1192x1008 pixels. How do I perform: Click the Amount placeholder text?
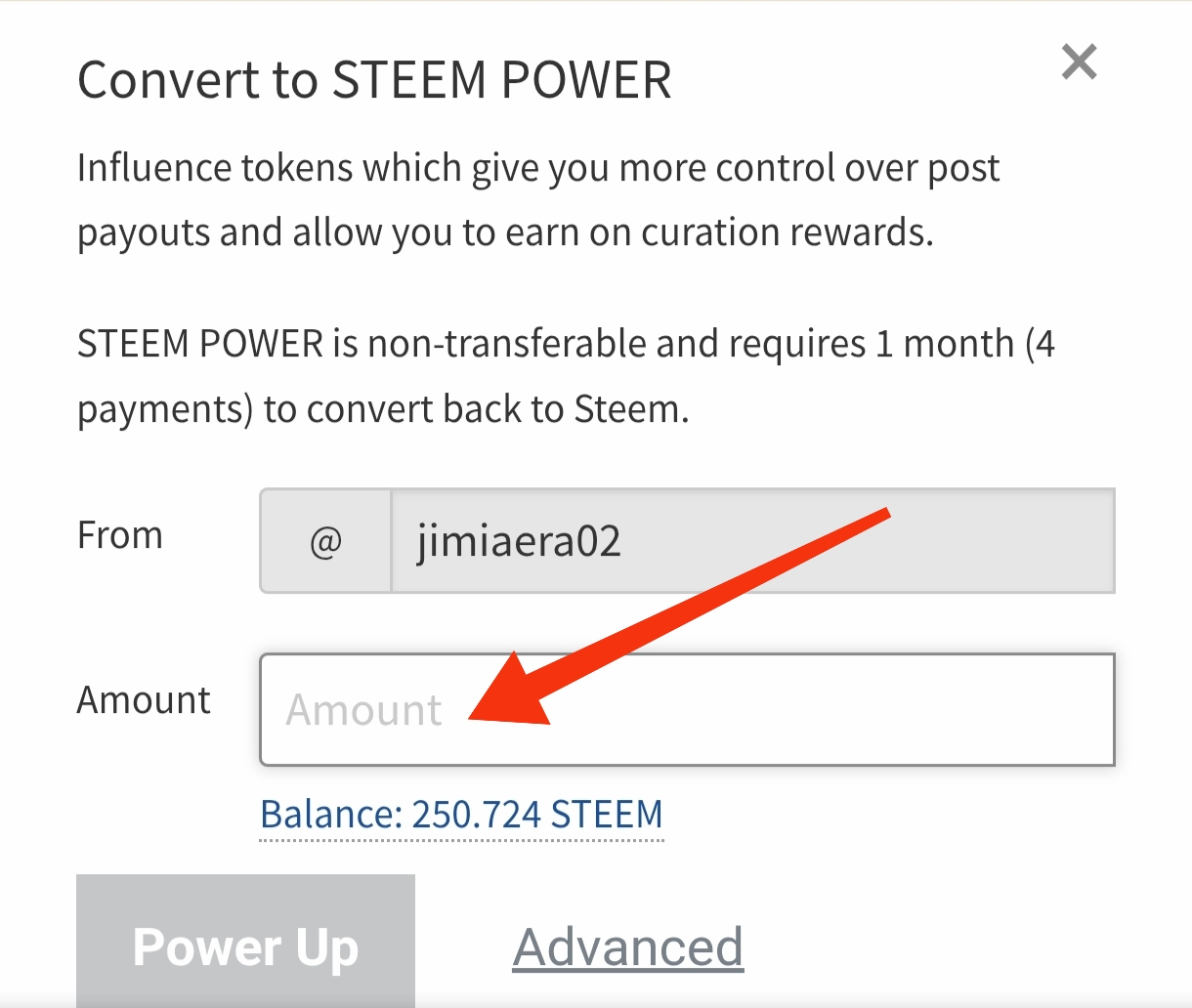(x=363, y=710)
